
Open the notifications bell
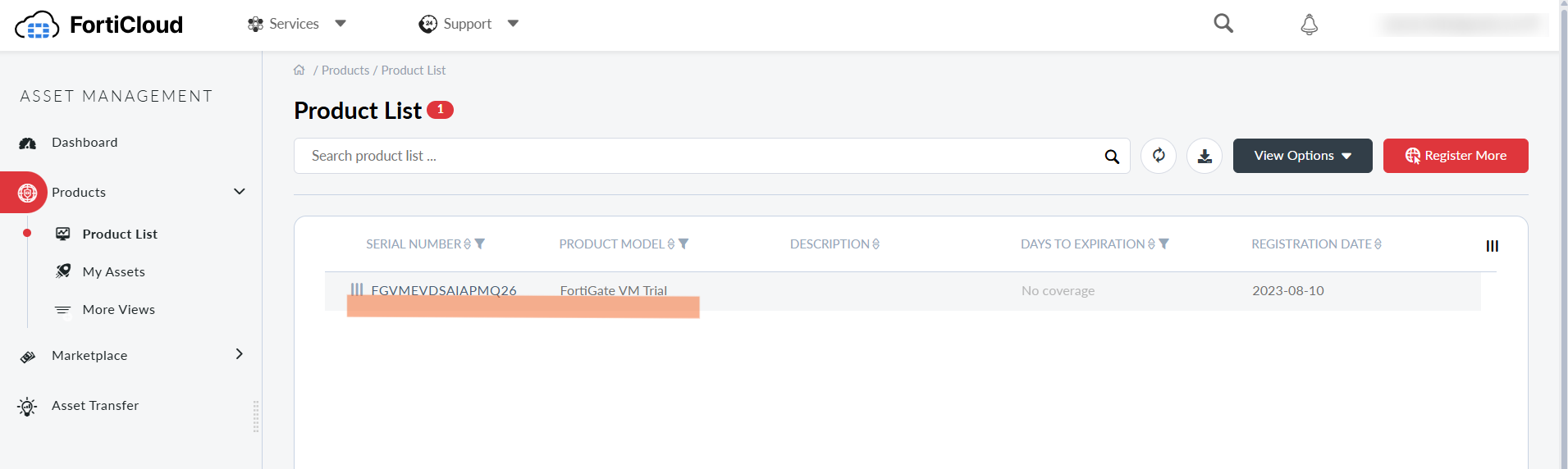[1310, 25]
